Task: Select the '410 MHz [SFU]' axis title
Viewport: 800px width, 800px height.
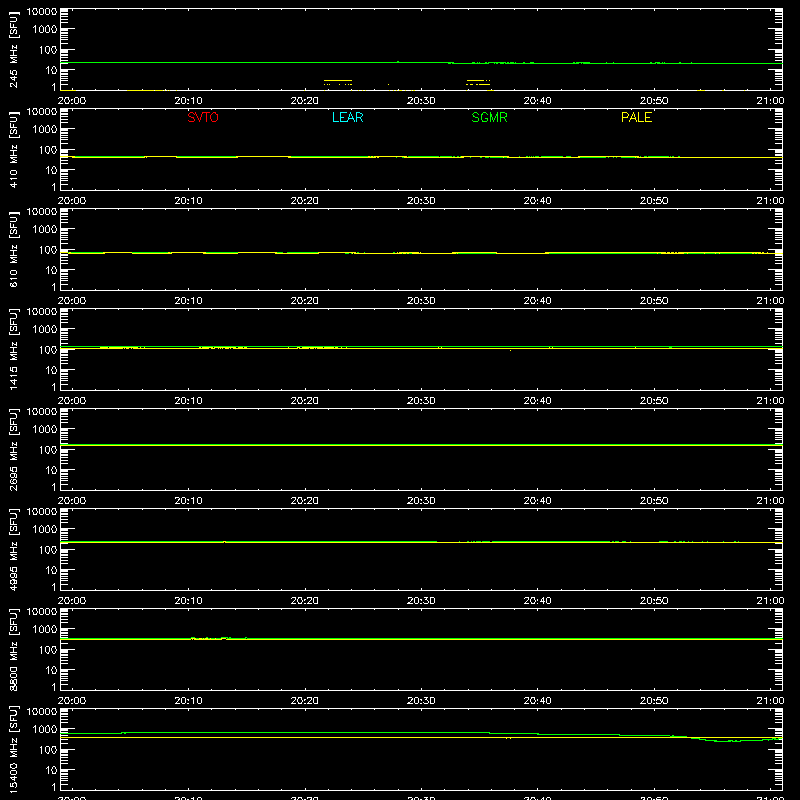Action: (13, 149)
